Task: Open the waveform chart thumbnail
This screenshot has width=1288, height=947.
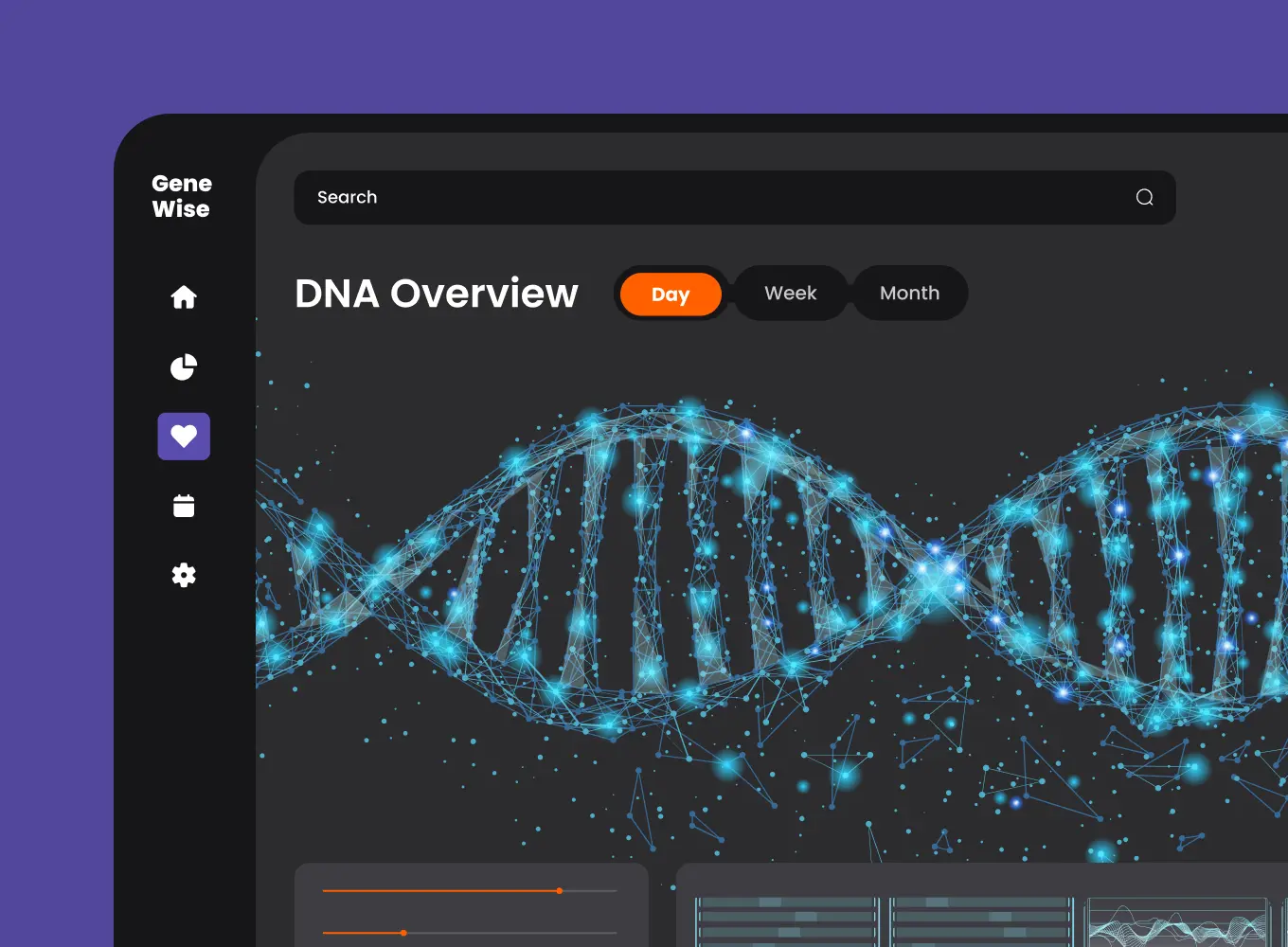Action: point(1178,922)
